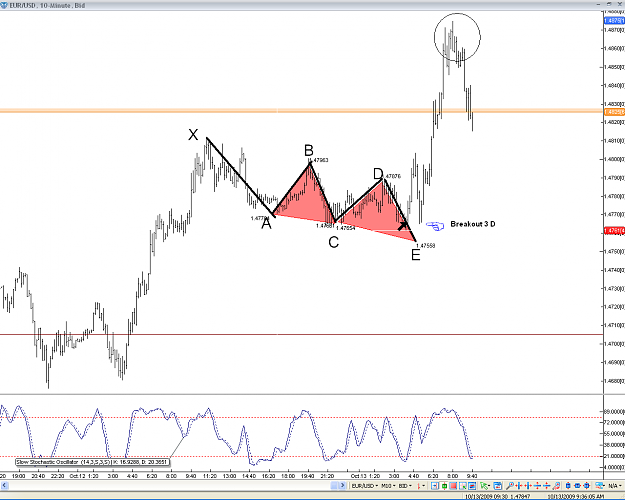Screen dimensions: 625x500
Task: Click the chart window icon with red bar
Action: point(497,486)
